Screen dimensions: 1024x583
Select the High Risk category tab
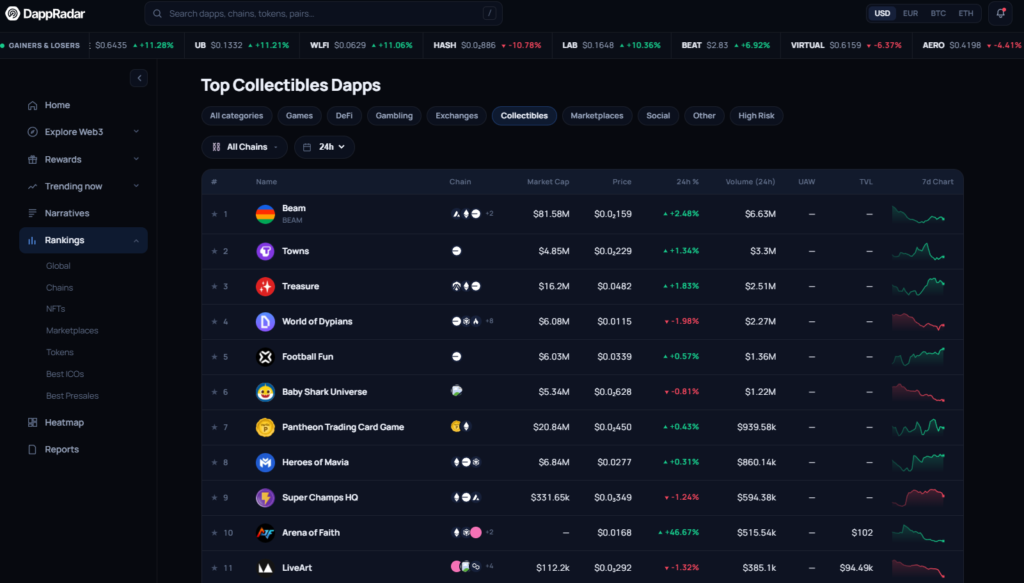pyautogui.click(x=756, y=116)
